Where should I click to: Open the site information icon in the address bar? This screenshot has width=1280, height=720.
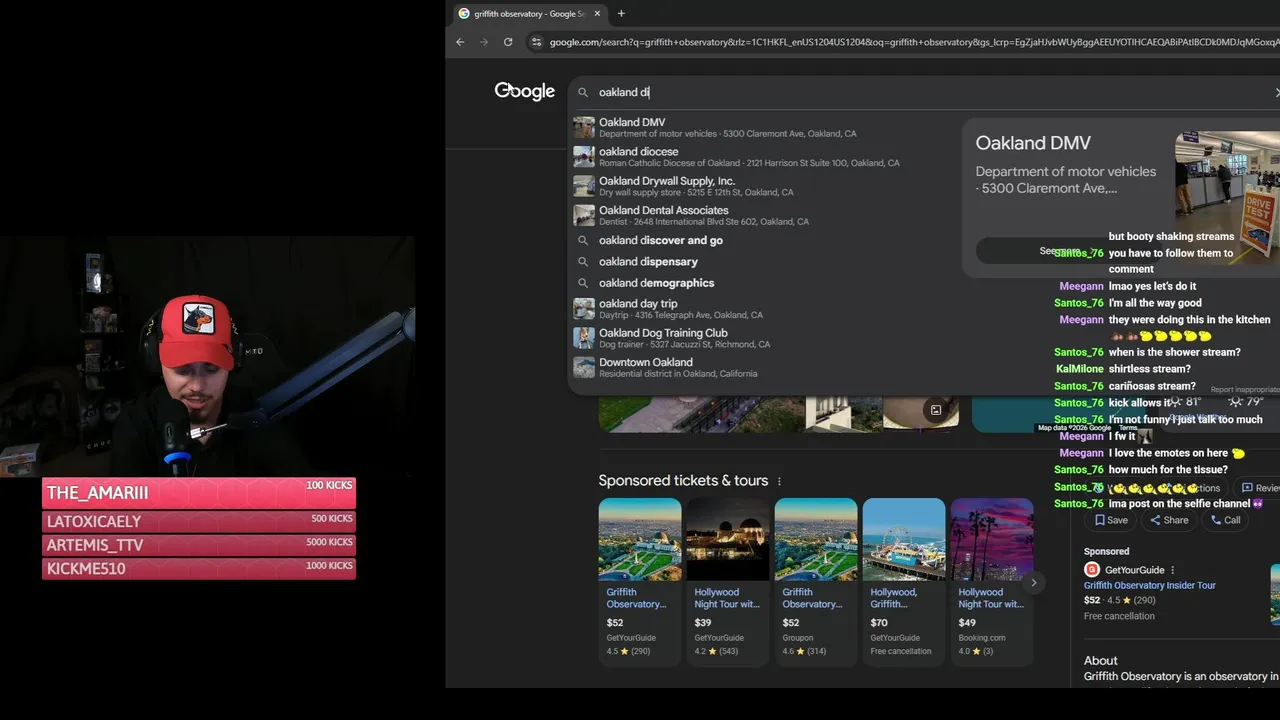point(536,42)
